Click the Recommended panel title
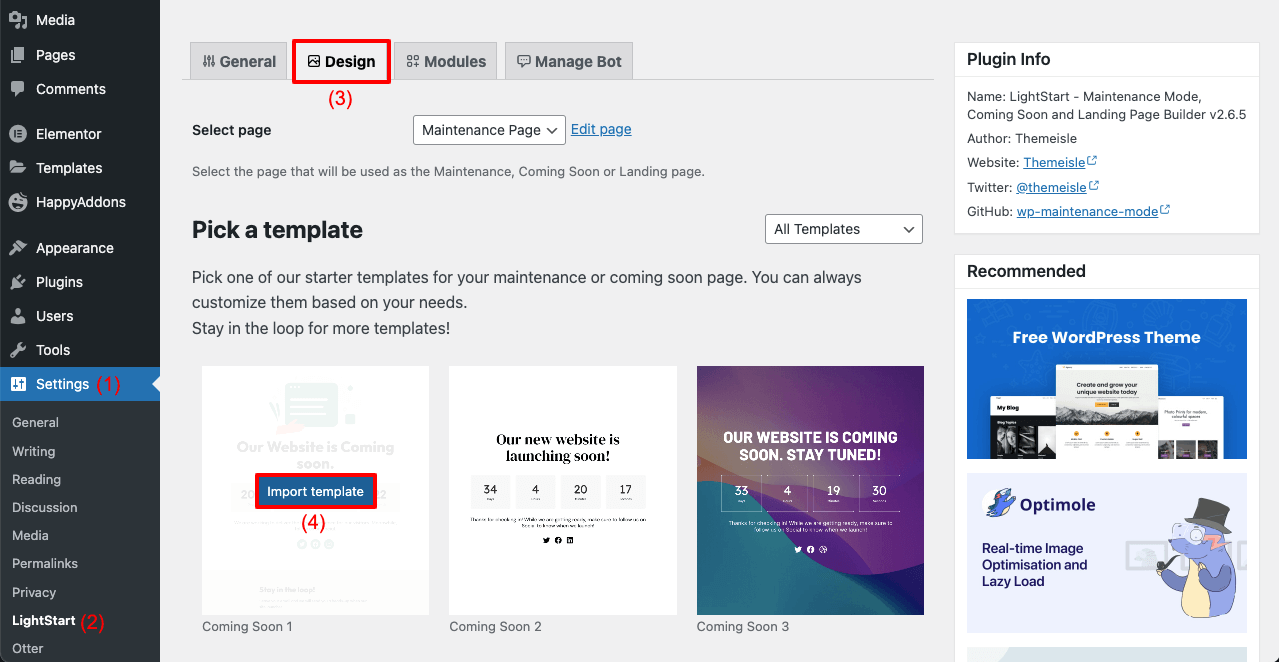This screenshot has height=662, width=1279. click(1026, 271)
